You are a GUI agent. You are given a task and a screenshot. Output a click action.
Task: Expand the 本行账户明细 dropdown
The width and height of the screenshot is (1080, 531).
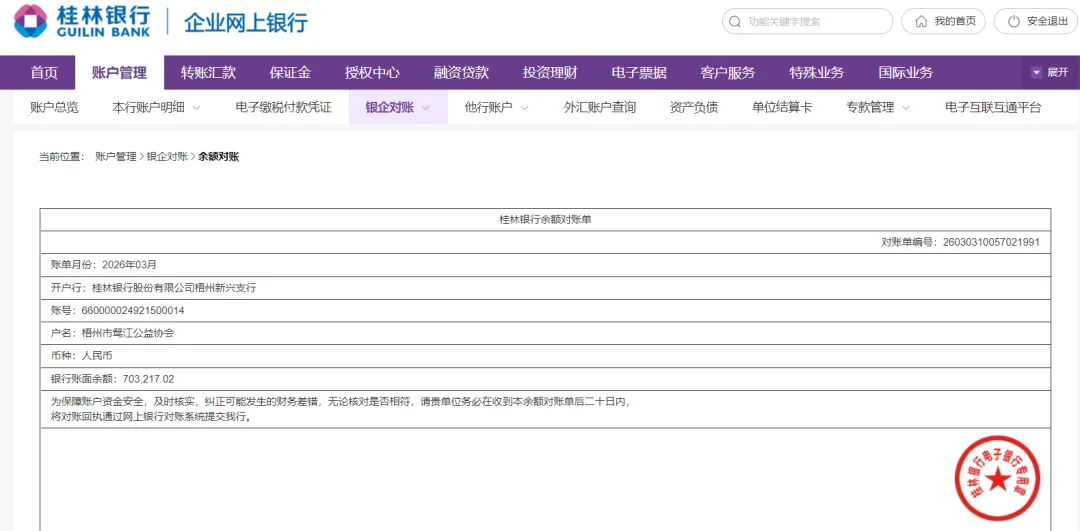pyautogui.click(x=156, y=107)
